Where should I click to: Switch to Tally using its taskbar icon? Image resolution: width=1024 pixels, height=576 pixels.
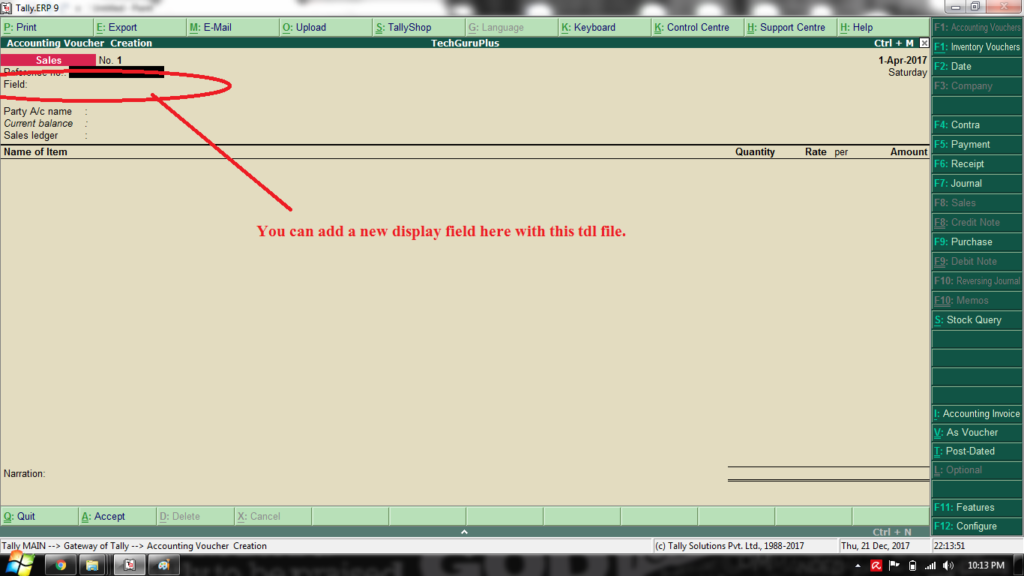[x=127, y=566]
